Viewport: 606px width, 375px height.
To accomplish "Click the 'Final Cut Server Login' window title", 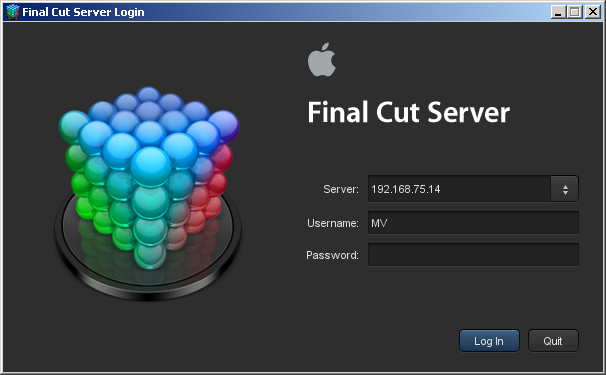I will (x=83, y=12).
